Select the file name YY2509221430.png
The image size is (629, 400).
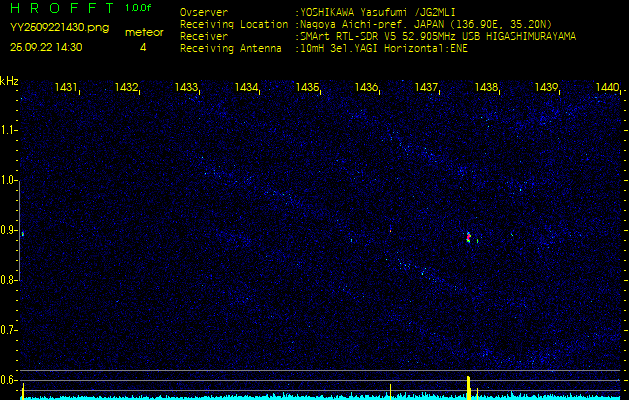(x=59, y=28)
